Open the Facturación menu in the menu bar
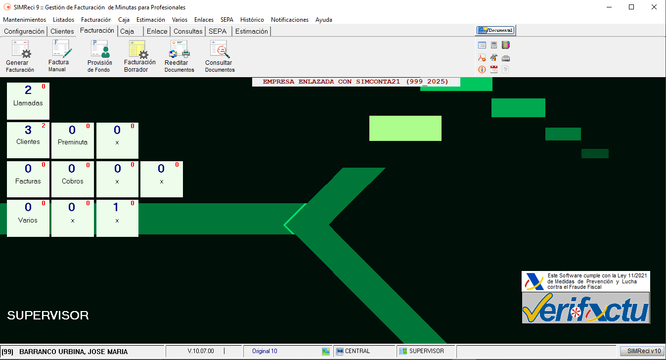 point(96,20)
